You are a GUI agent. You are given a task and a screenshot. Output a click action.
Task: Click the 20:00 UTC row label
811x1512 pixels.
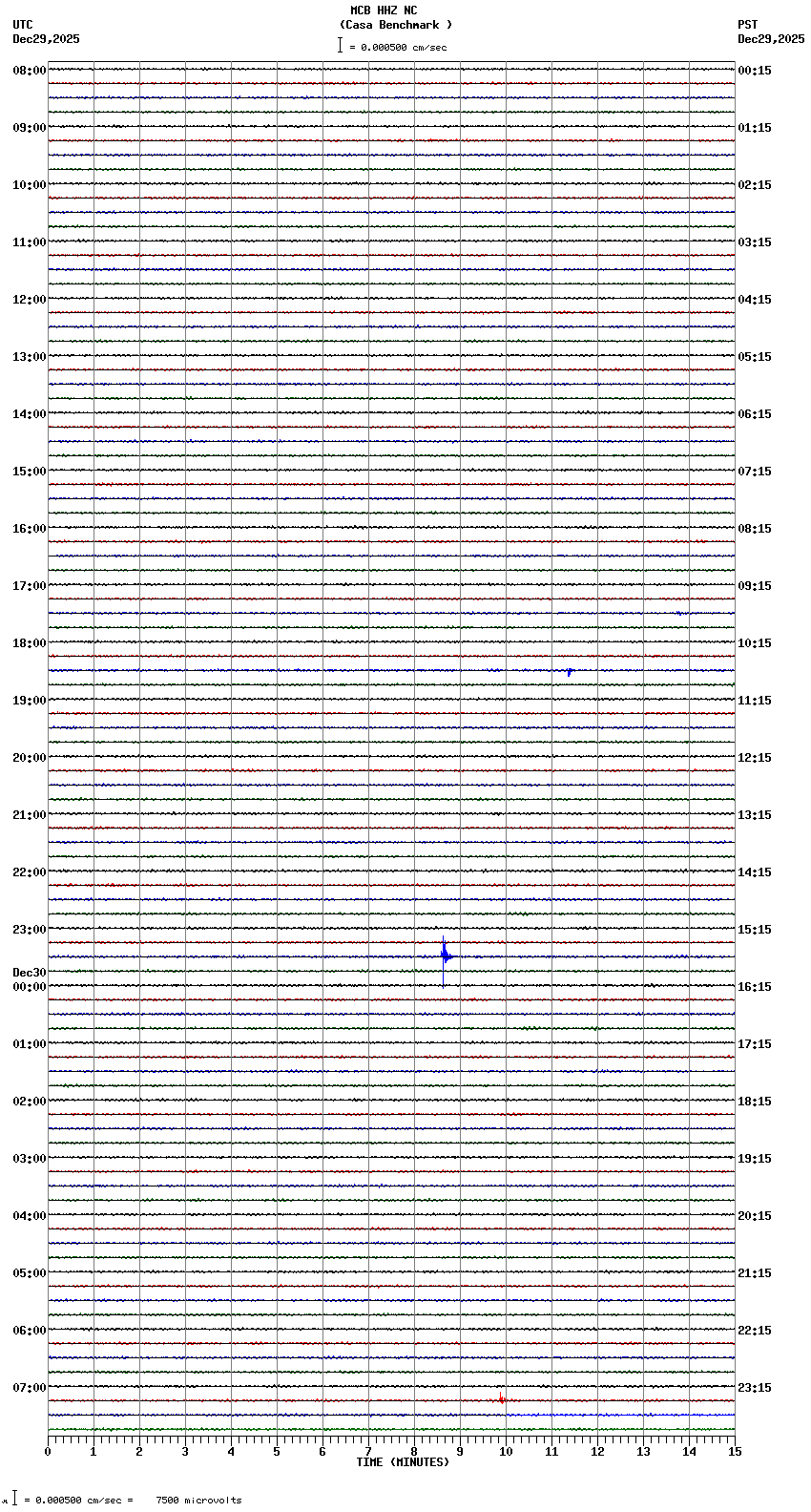(30, 758)
